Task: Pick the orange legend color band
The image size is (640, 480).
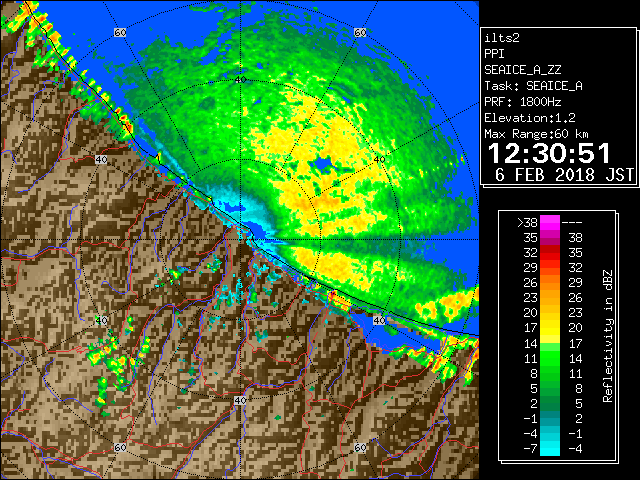Action: (x=550, y=283)
